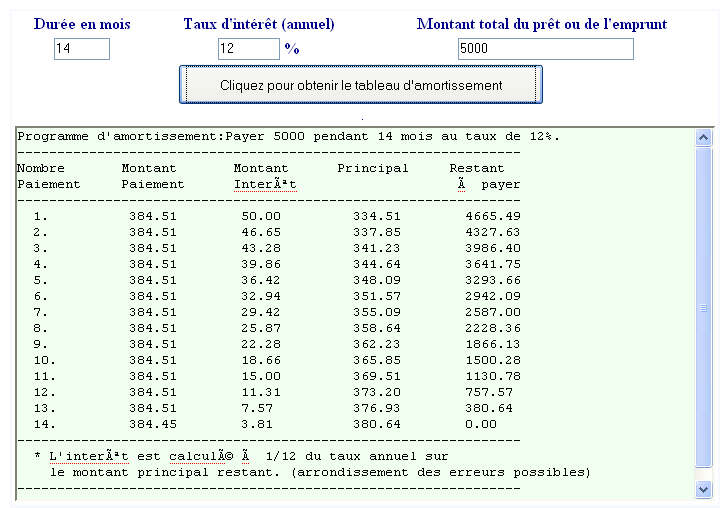
Task: Click the interest value 46.65
Action: pos(261,232)
